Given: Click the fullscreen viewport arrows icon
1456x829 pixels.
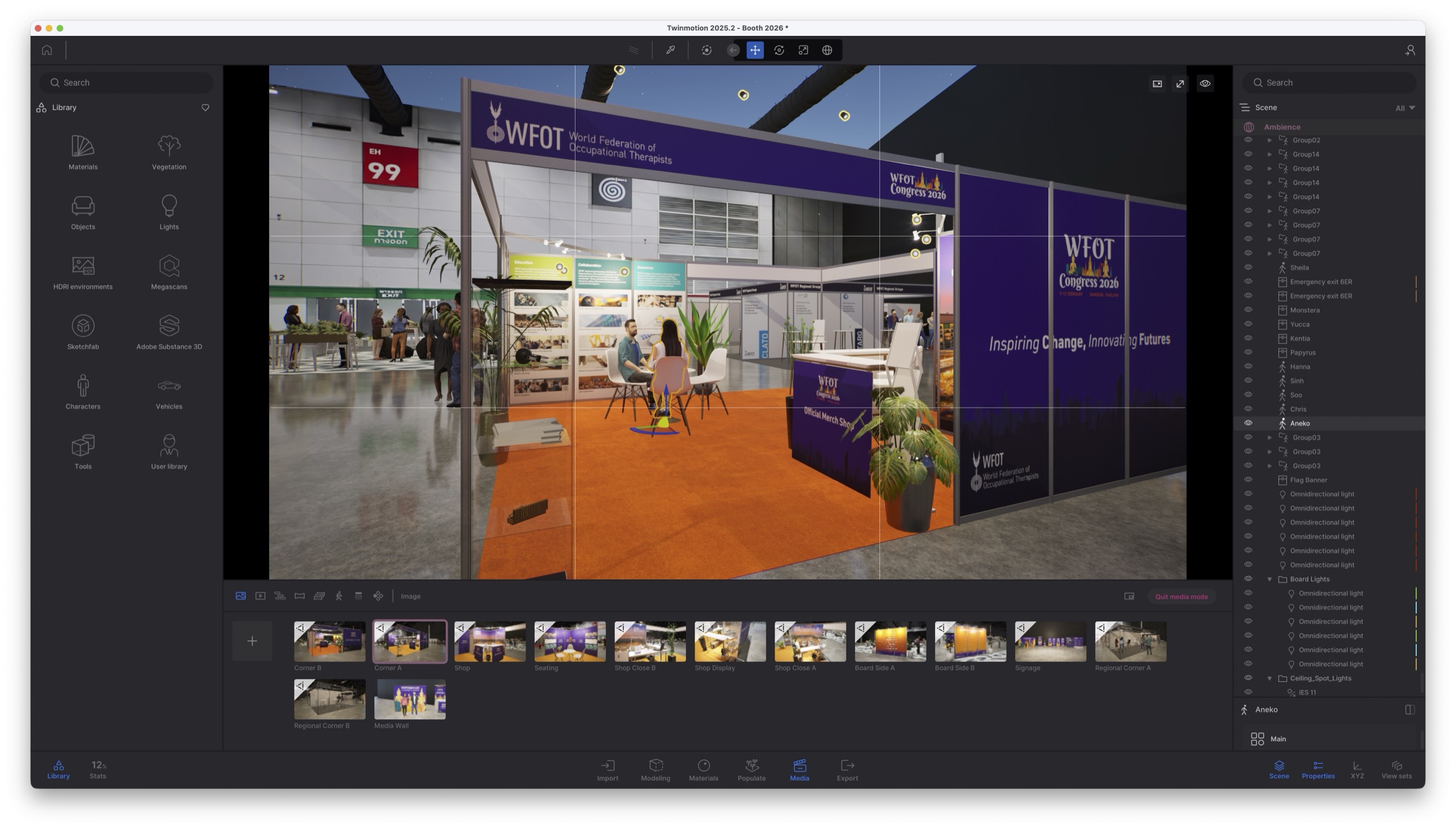Looking at the screenshot, I should pos(1180,84).
